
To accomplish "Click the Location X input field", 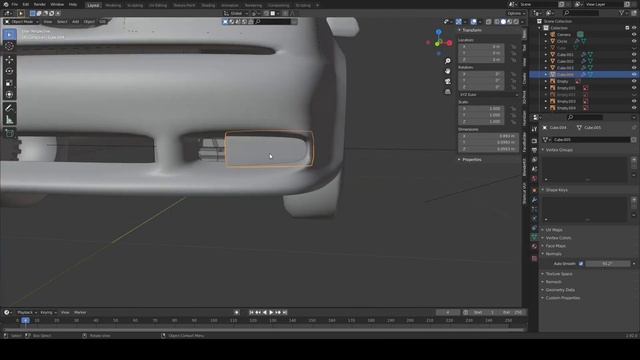I will (482, 47).
